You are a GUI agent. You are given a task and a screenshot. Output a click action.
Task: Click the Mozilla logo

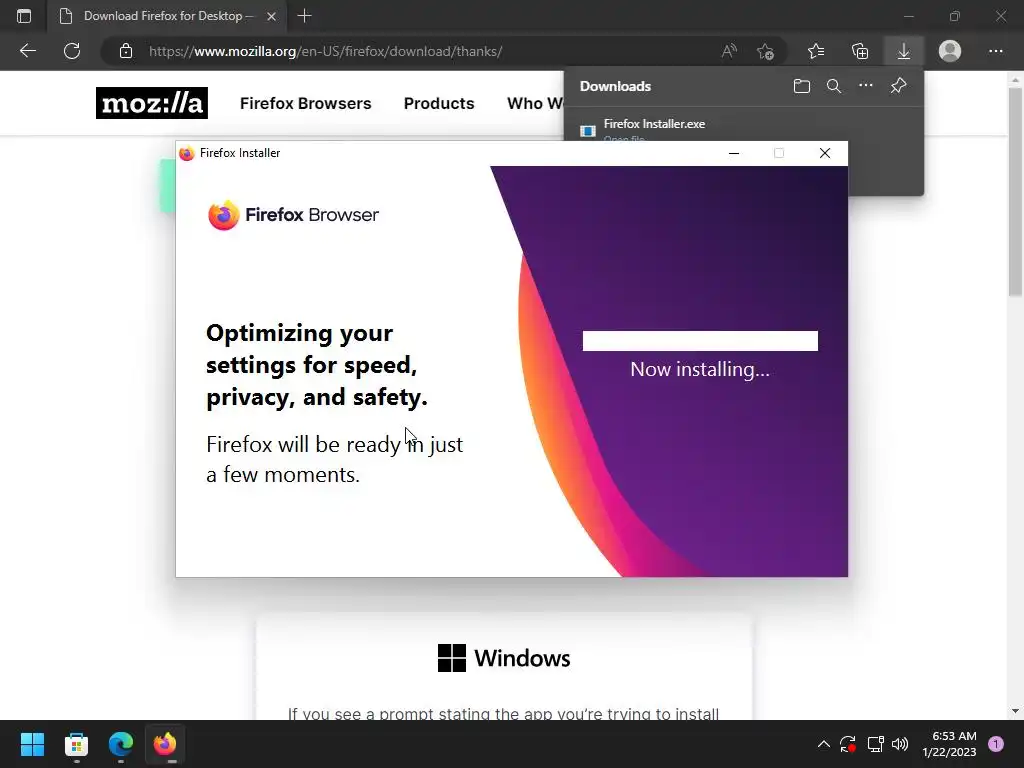coord(152,103)
